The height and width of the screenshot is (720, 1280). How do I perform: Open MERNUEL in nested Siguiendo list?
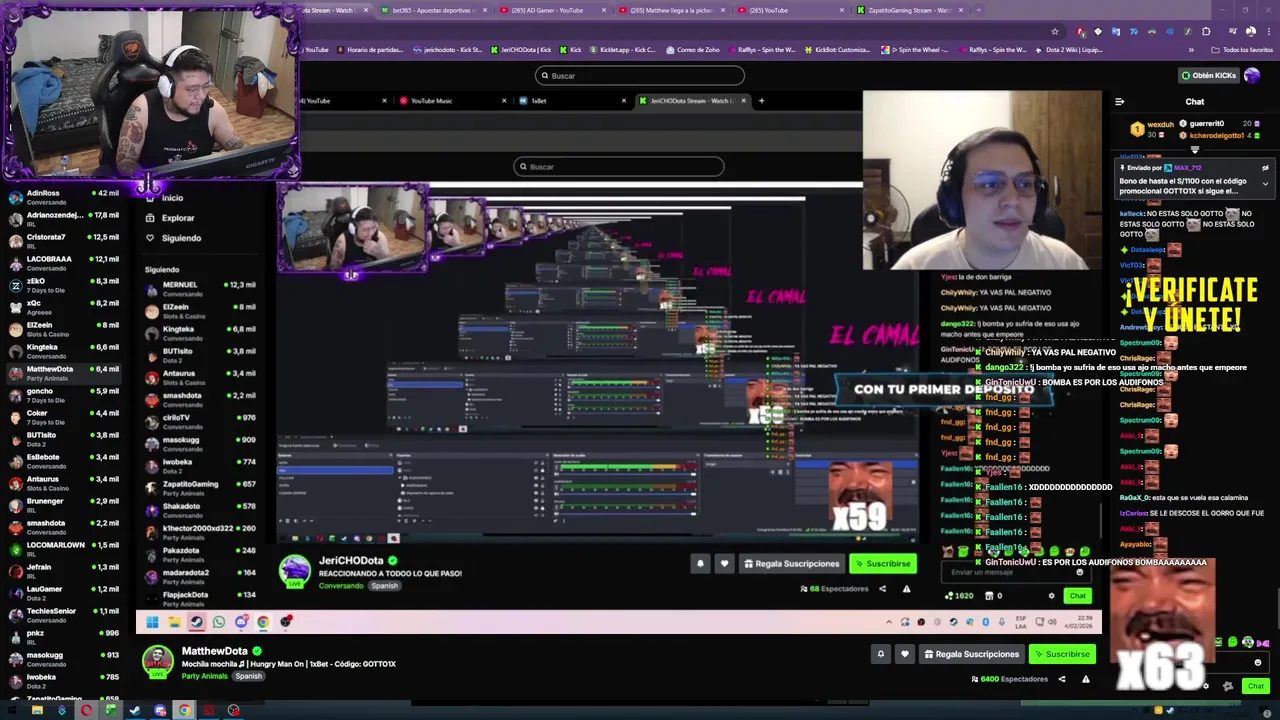coord(200,288)
